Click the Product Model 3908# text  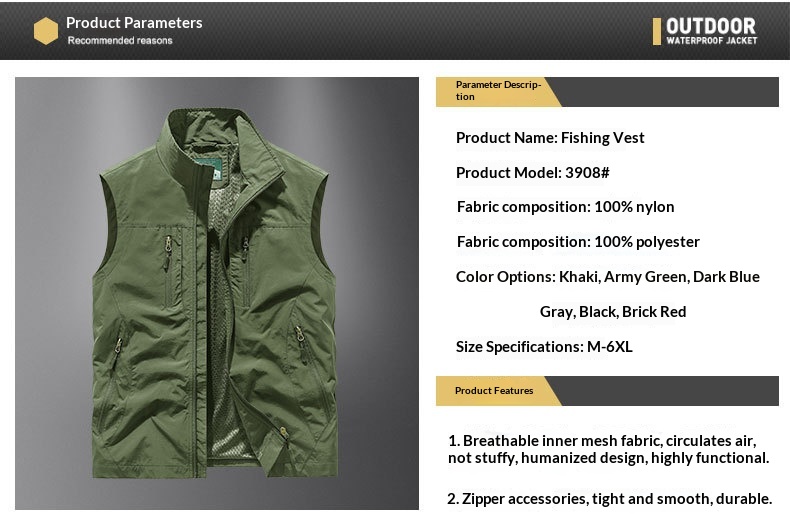(x=533, y=173)
